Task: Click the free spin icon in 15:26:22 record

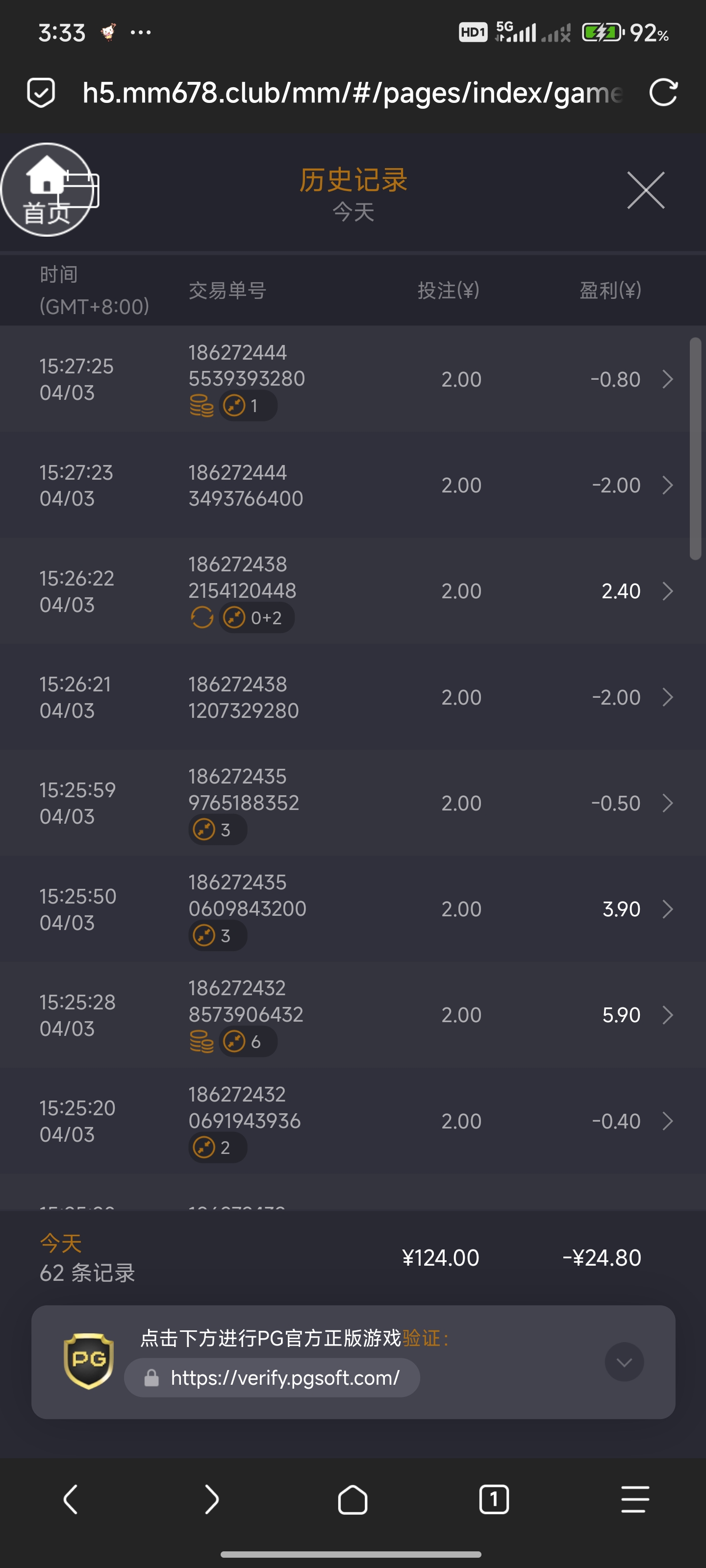Action: 202,617
